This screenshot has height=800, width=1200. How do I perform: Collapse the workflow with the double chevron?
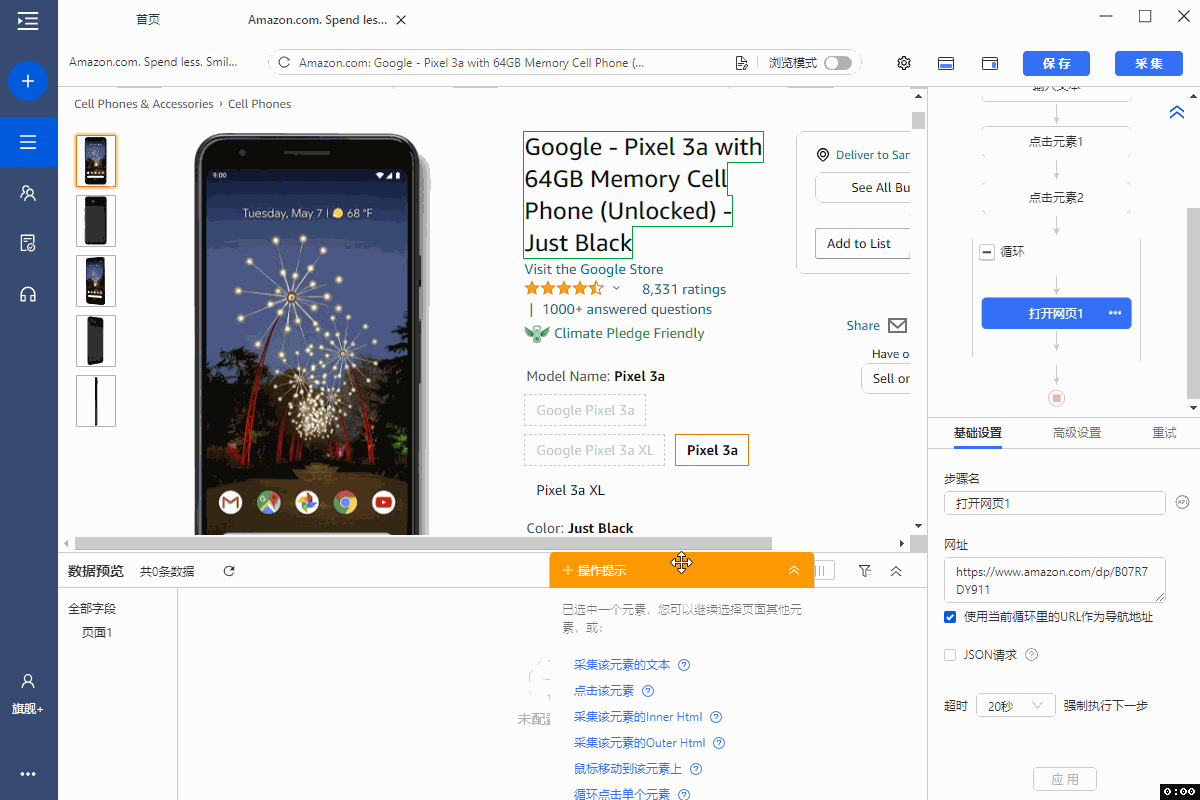pyautogui.click(x=1177, y=112)
